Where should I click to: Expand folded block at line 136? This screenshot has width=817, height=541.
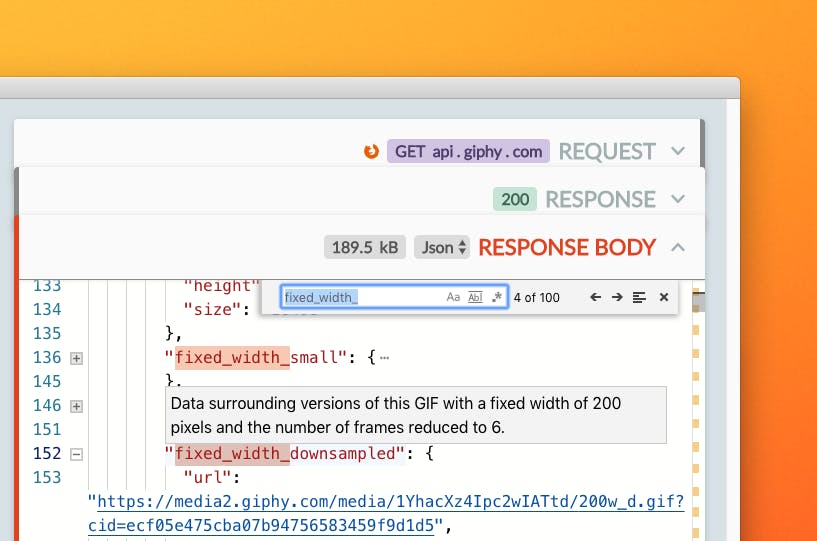pos(77,359)
